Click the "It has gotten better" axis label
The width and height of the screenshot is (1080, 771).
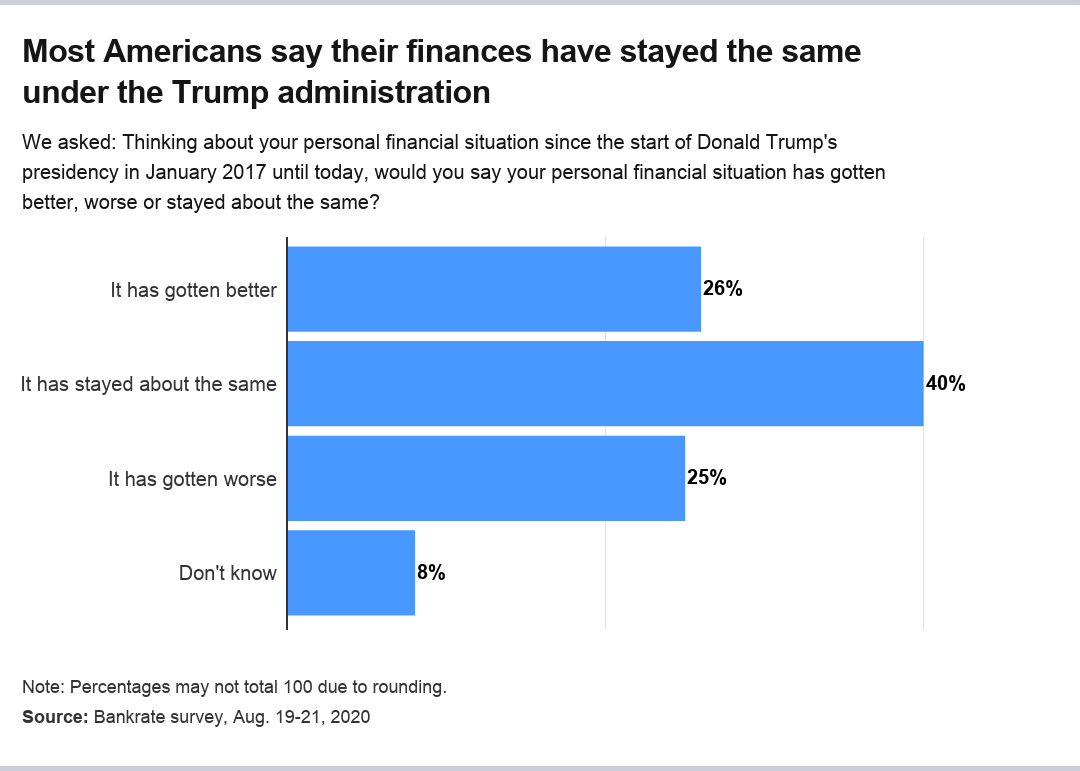click(x=193, y=291)
